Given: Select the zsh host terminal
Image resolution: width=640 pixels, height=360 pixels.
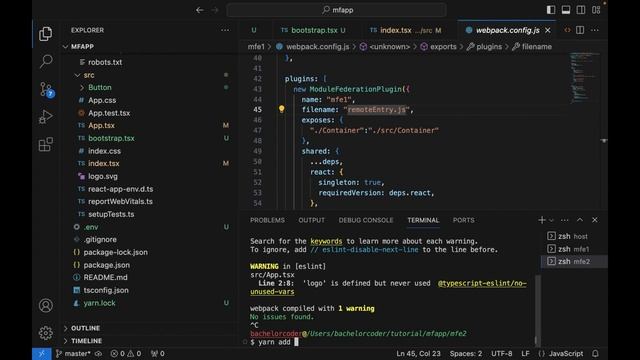Looking at the screenshot, I should pyautogui.click(x=574, y=236).
